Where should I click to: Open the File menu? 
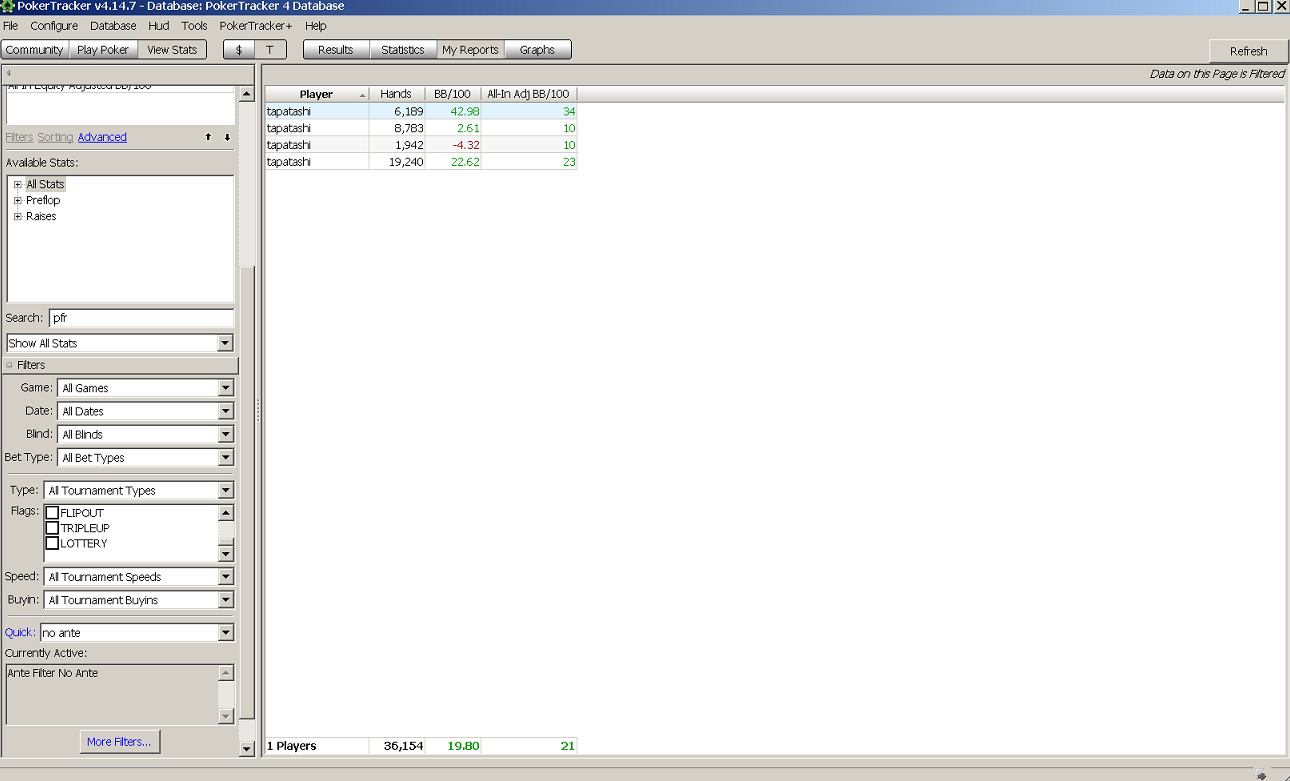pyautogui.click(x=11, y=26)
